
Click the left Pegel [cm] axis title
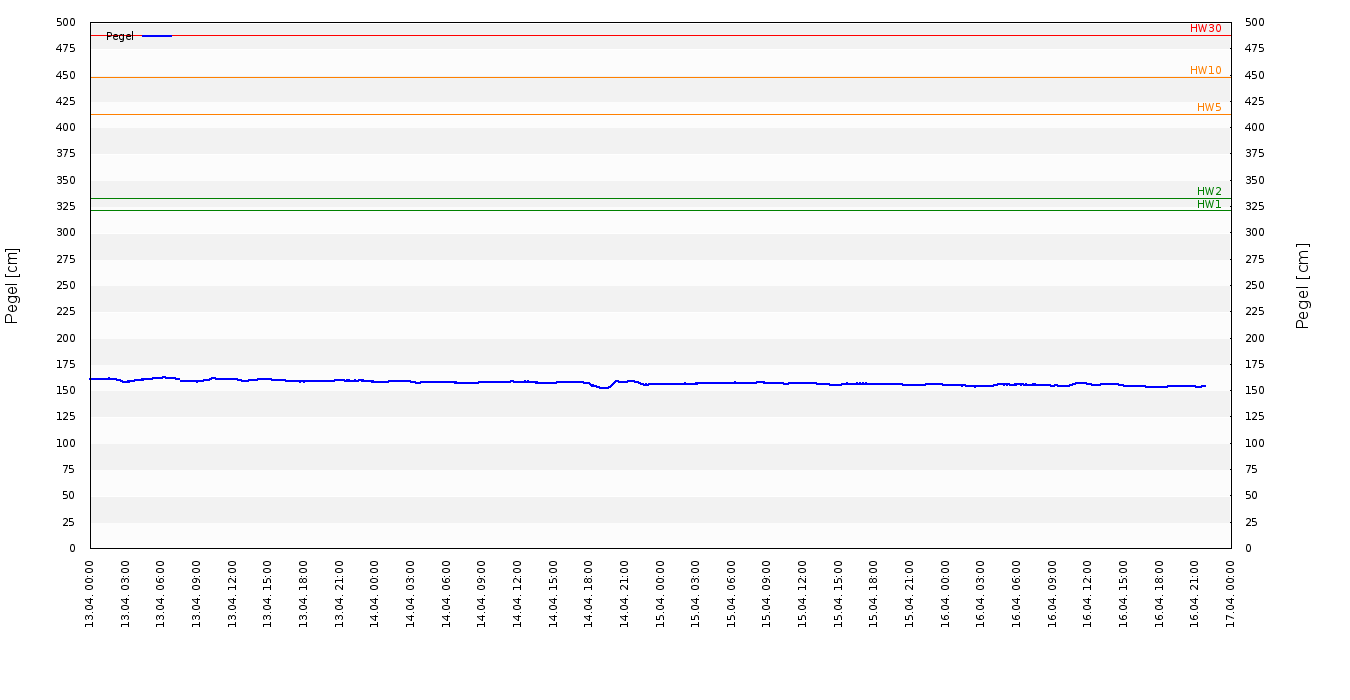click(x=13, y=285)
